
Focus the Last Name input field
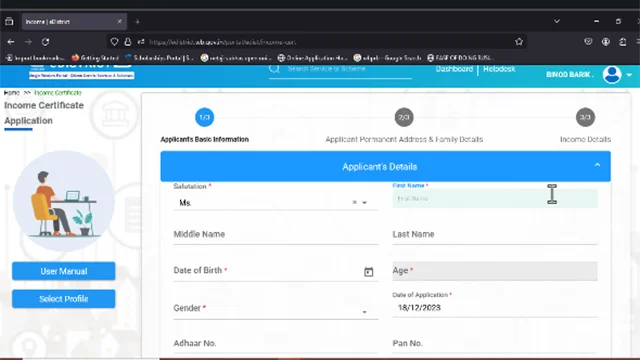495,235
